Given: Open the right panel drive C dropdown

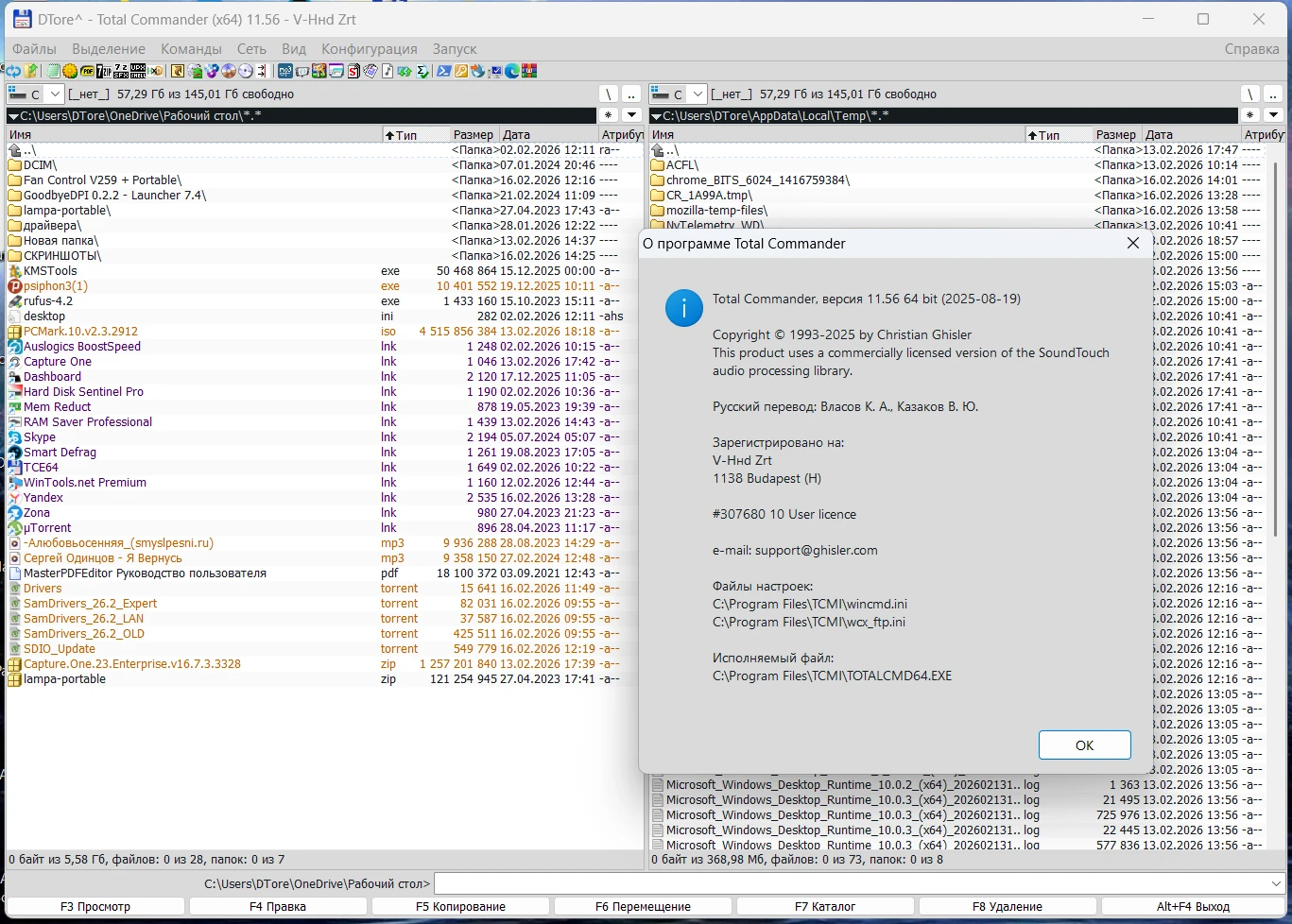Looking at the screenshot, I should coord(697,94).
